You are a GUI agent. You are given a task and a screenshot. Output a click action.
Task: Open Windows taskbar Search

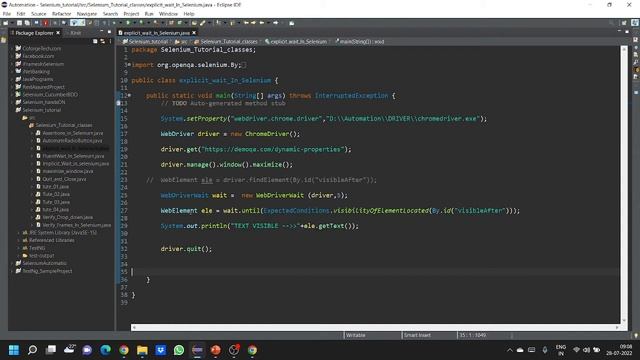pyautogui.click(x=32, y=350)
